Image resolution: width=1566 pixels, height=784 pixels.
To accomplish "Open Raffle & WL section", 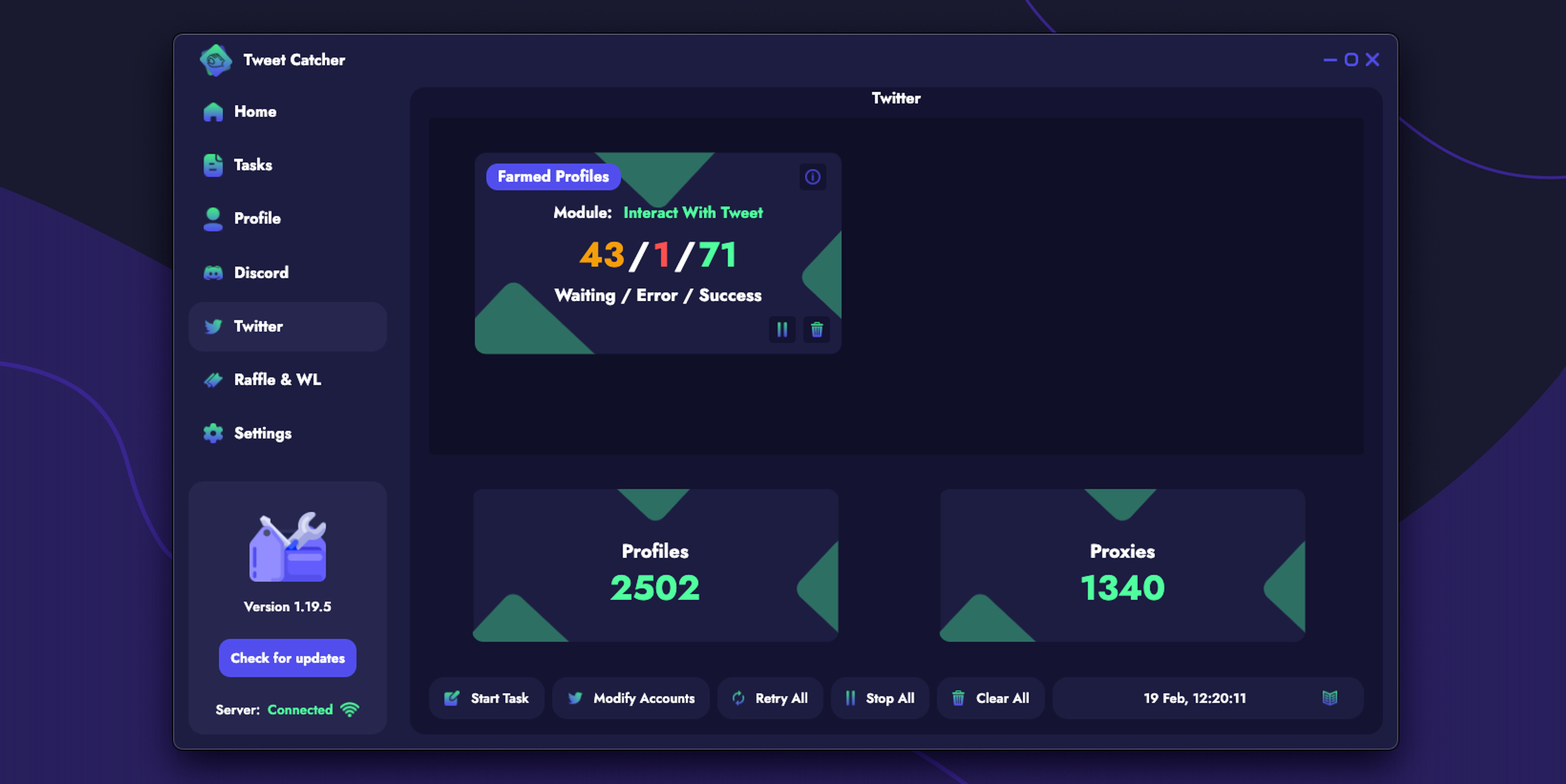I will (288, 380).
